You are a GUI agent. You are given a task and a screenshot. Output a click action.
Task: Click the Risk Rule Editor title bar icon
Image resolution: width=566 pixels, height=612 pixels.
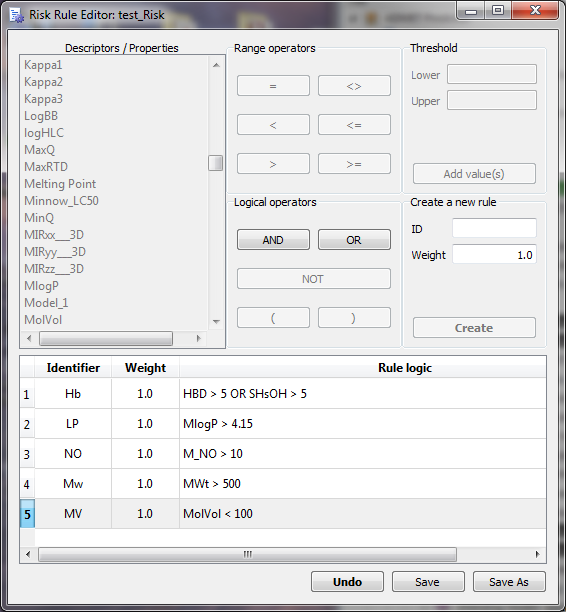pyautogui.click(x=17, y=15)
